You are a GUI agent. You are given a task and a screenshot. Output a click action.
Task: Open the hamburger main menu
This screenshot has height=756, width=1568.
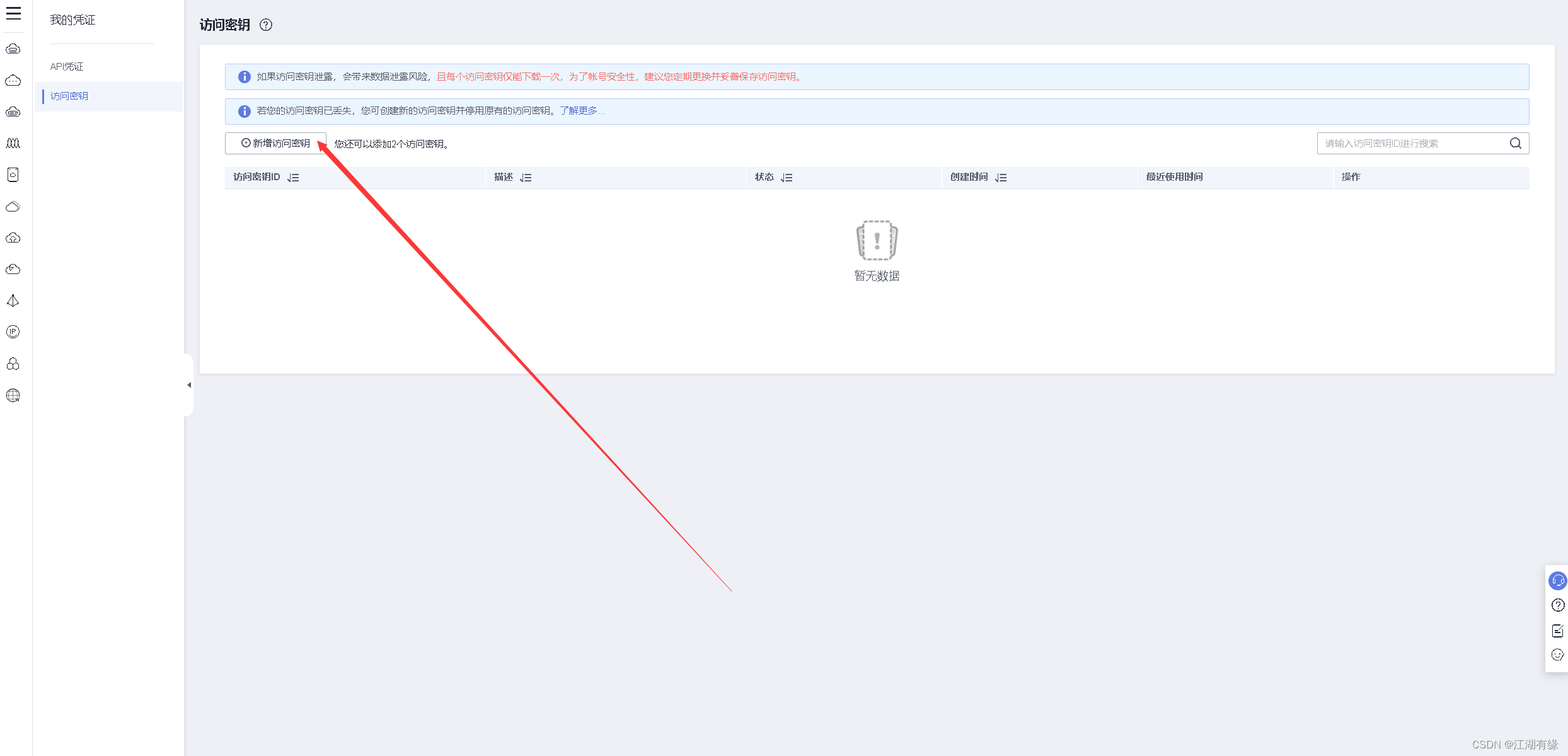pyautogui.click(x=13, y=13)
